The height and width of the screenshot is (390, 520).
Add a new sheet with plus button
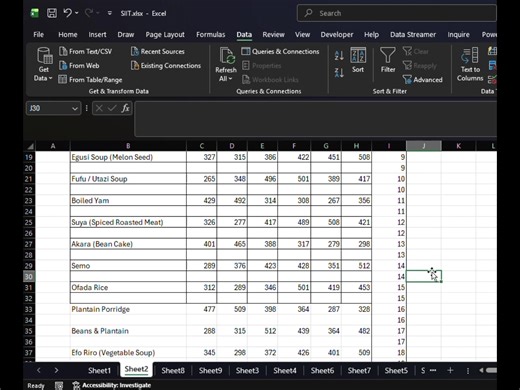pyautogui.click(x=450, y=370)
